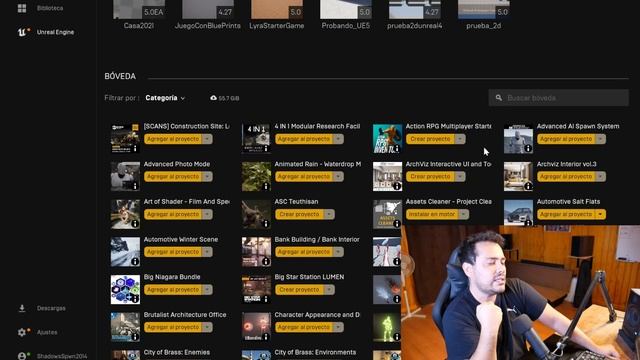Click the City of Brass: Environments title
This screenshot has height=360, width=640.
pos(315,352)
